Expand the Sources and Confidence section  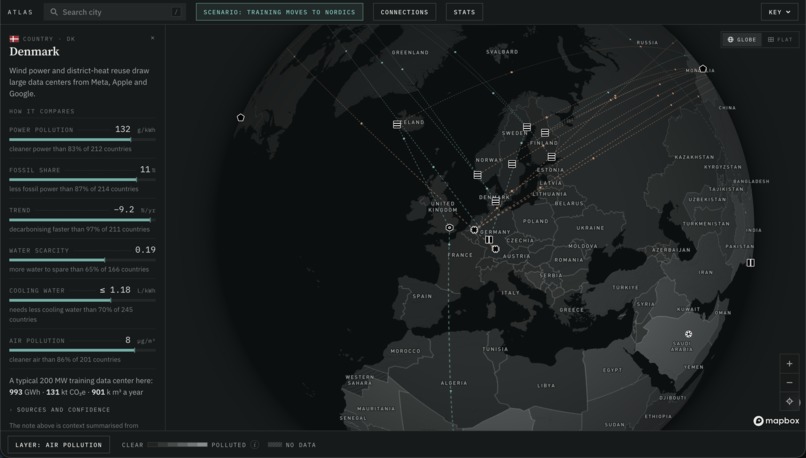60,410
